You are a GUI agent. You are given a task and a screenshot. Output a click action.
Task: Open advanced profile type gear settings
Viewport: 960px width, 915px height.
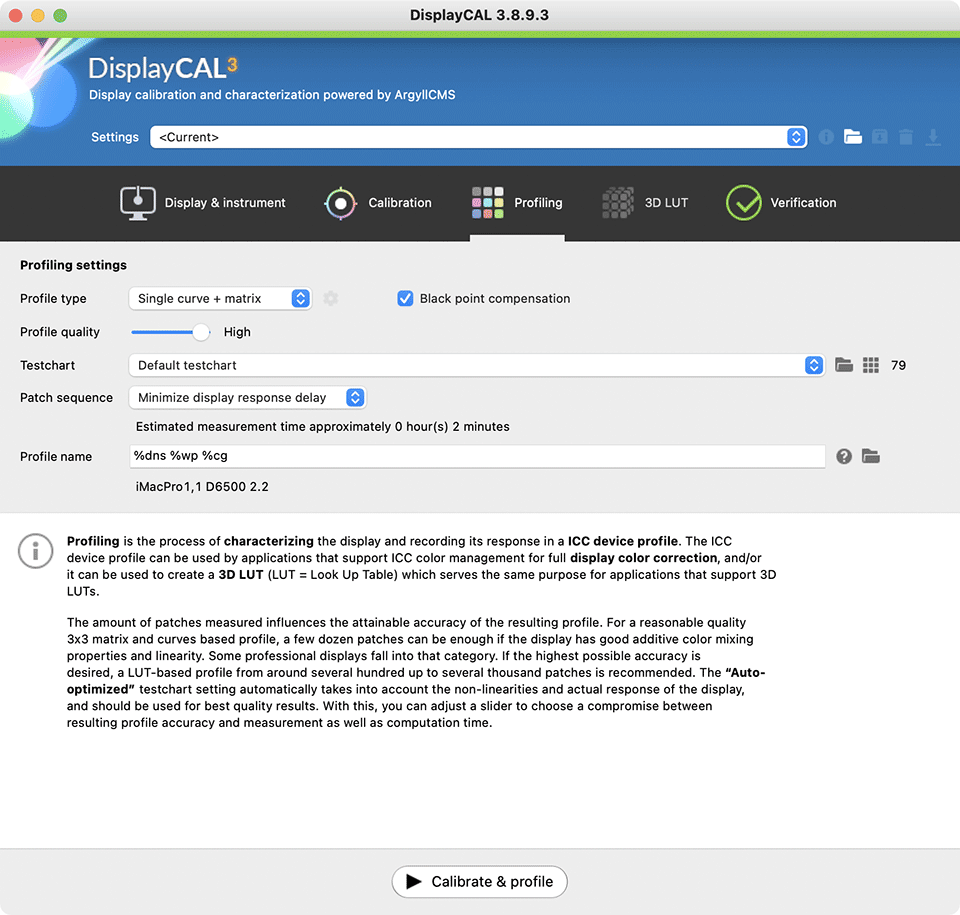tap(331, 298)
